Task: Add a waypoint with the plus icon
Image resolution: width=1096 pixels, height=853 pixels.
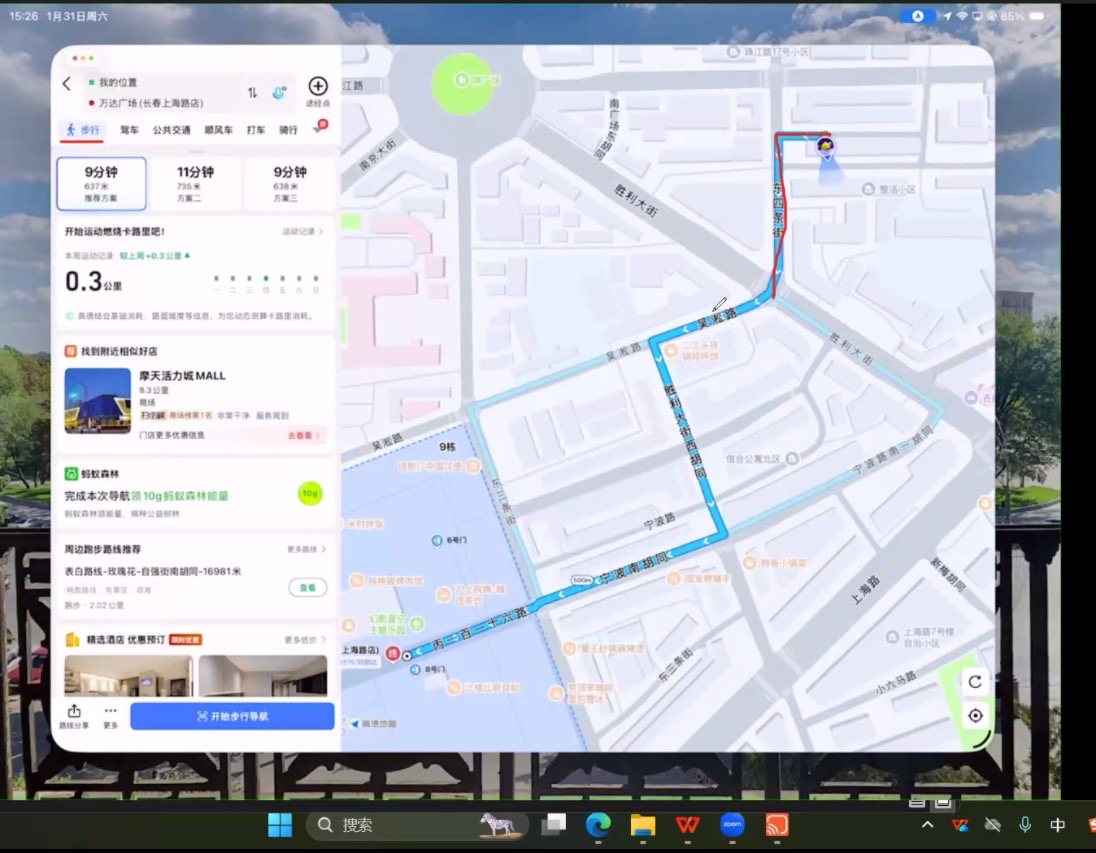Action: pyautogui.click(x=318, y=87)
